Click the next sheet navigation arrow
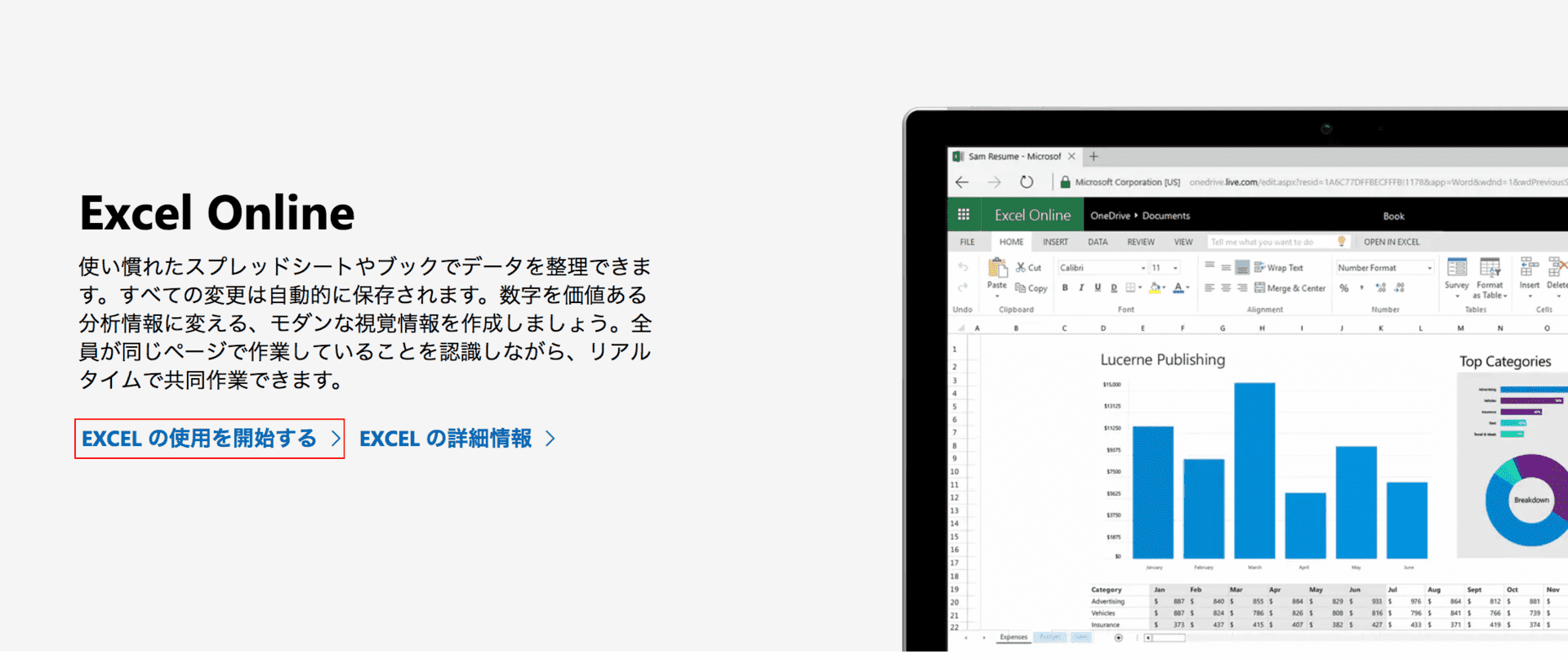1568x660 pixels. (x=984, y=637)
